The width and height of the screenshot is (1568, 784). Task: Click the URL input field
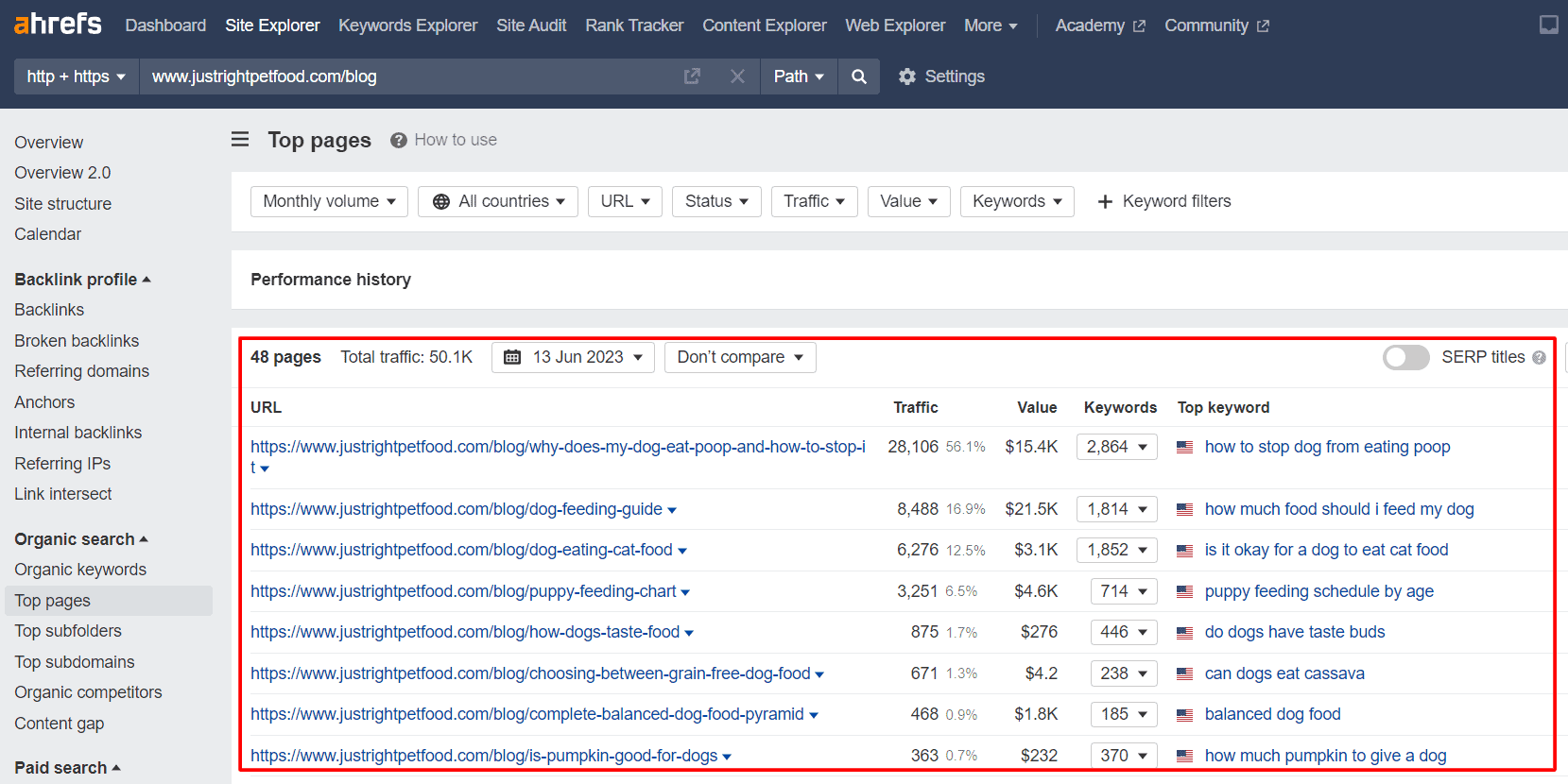coord(406,77)
